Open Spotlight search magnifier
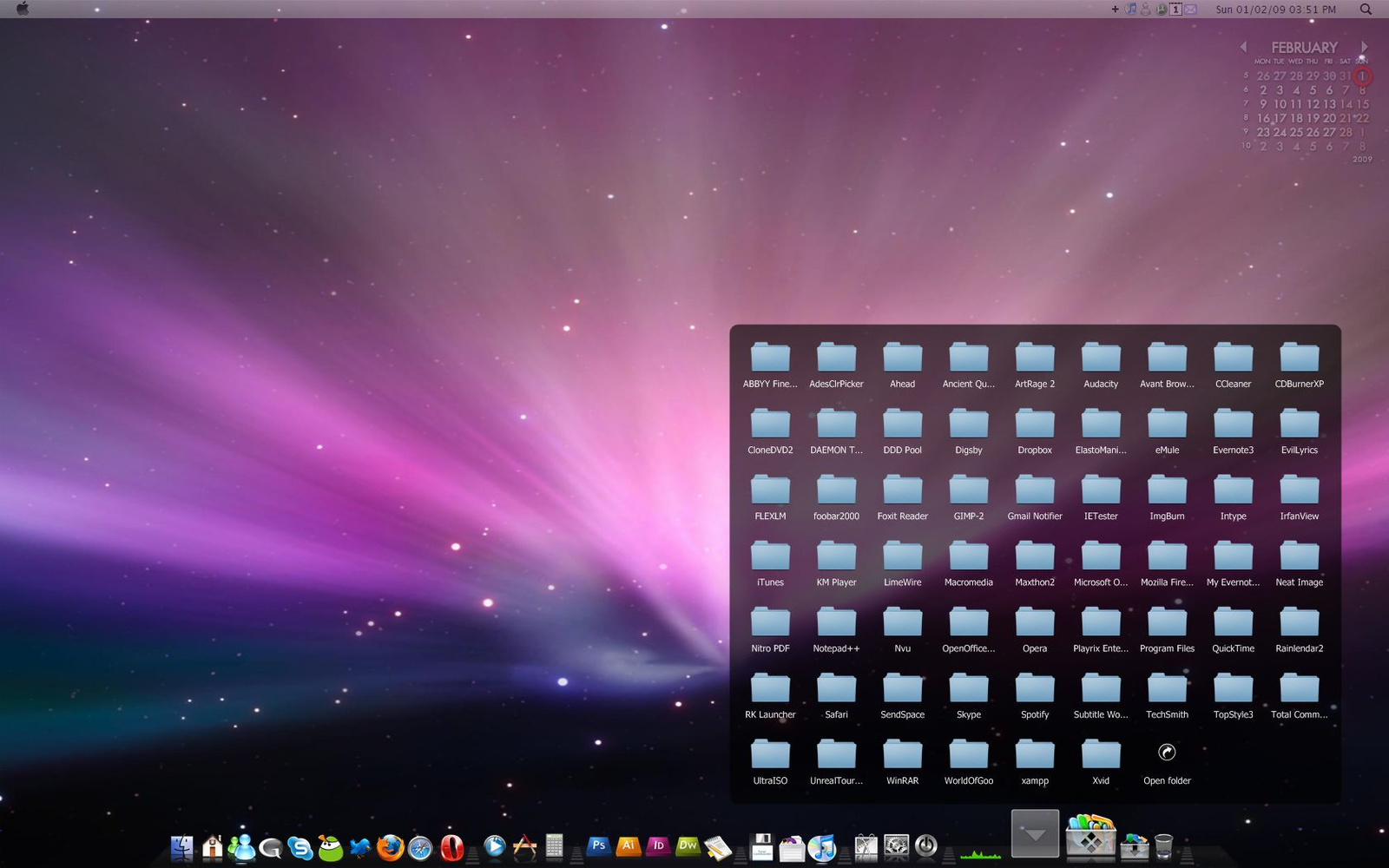Image resolution: width=1389 pixels, height=868 pixels. [1366, 10]
